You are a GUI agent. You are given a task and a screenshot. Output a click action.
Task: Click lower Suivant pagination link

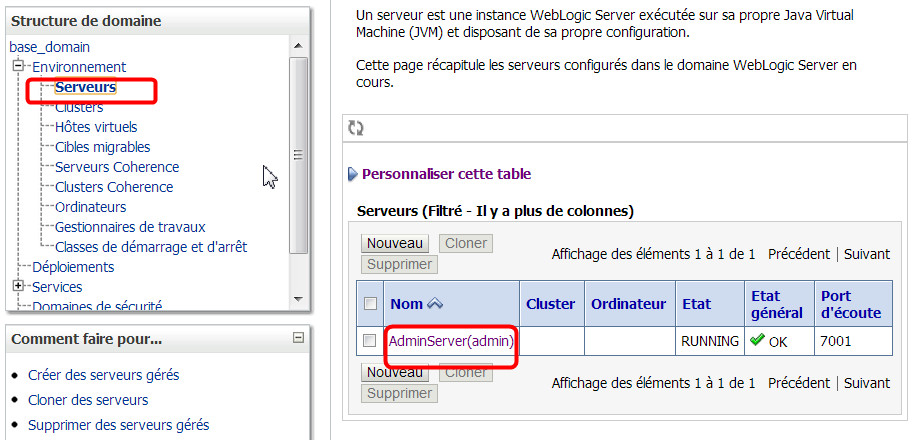pos(867,383)
